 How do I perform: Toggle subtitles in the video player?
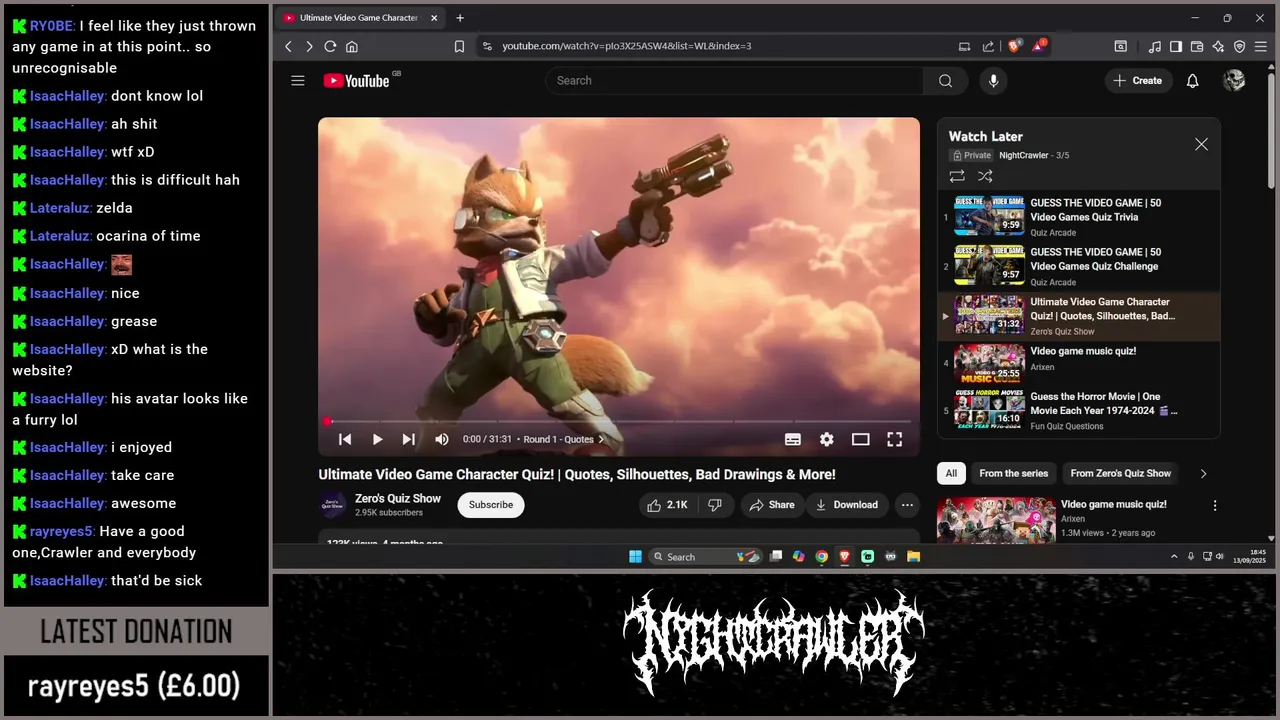793,439
